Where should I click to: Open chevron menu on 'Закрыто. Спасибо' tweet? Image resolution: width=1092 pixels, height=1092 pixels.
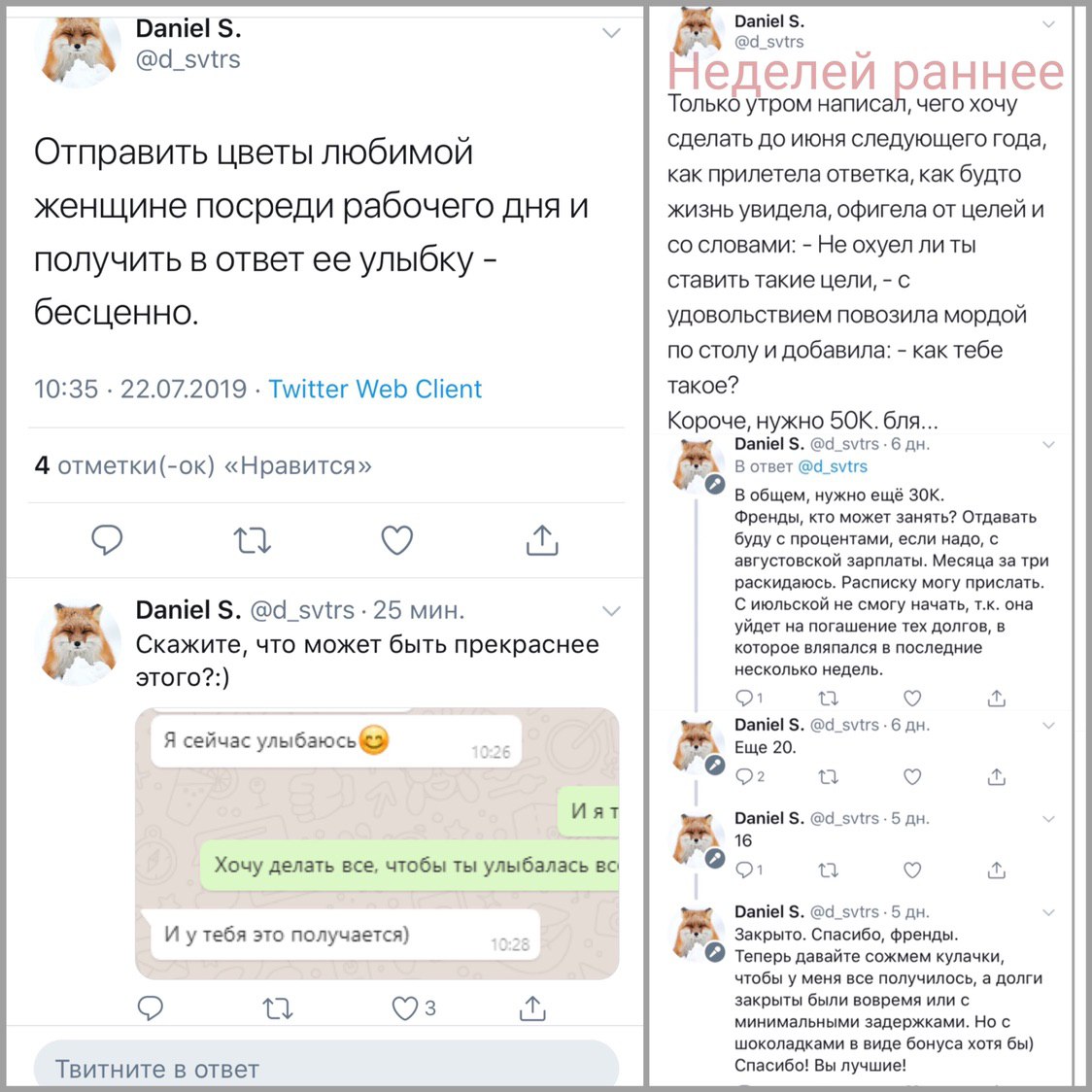pos(1048,912)
